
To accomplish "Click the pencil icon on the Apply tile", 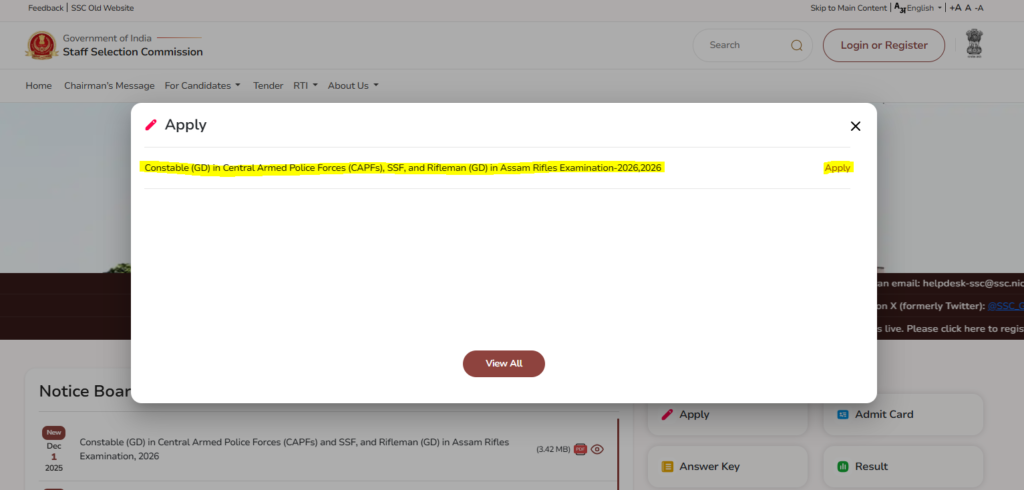I will pos(667,414).
